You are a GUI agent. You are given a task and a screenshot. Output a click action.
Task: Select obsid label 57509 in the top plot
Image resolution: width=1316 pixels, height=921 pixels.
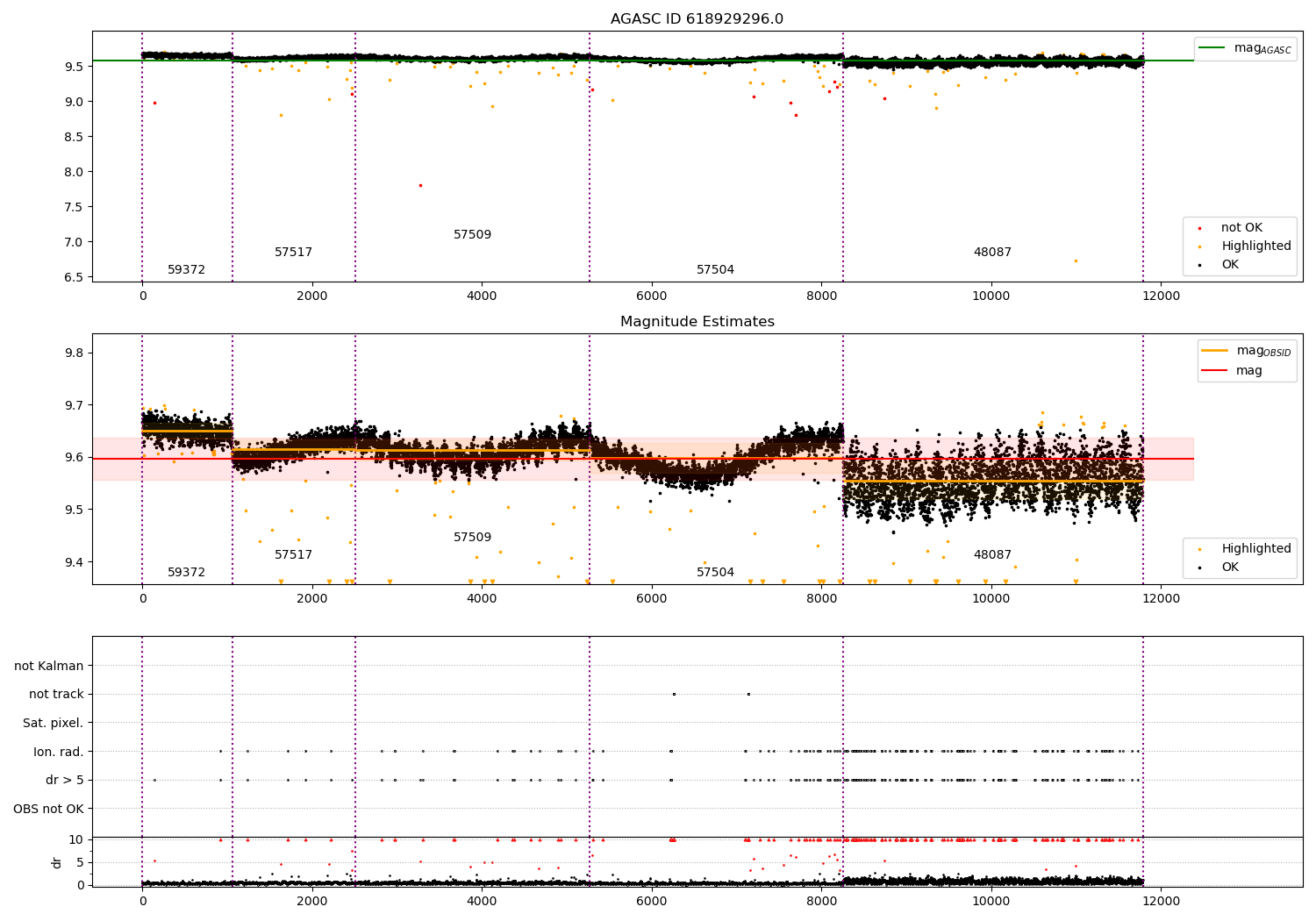472,235
